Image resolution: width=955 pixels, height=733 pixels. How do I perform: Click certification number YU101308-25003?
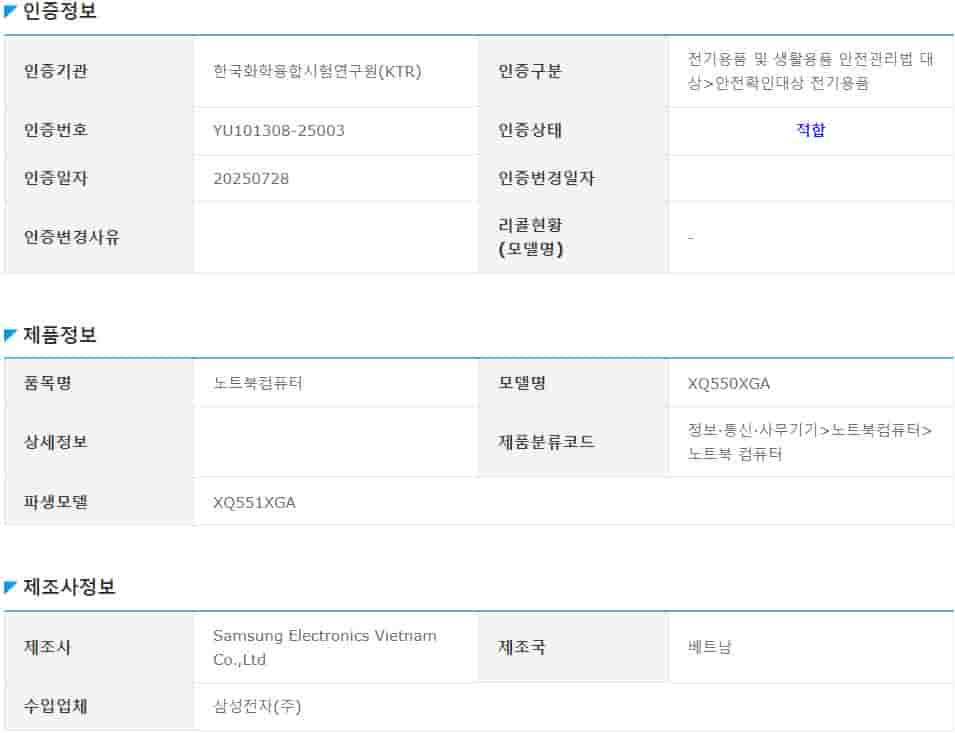[x=279, y=130]
